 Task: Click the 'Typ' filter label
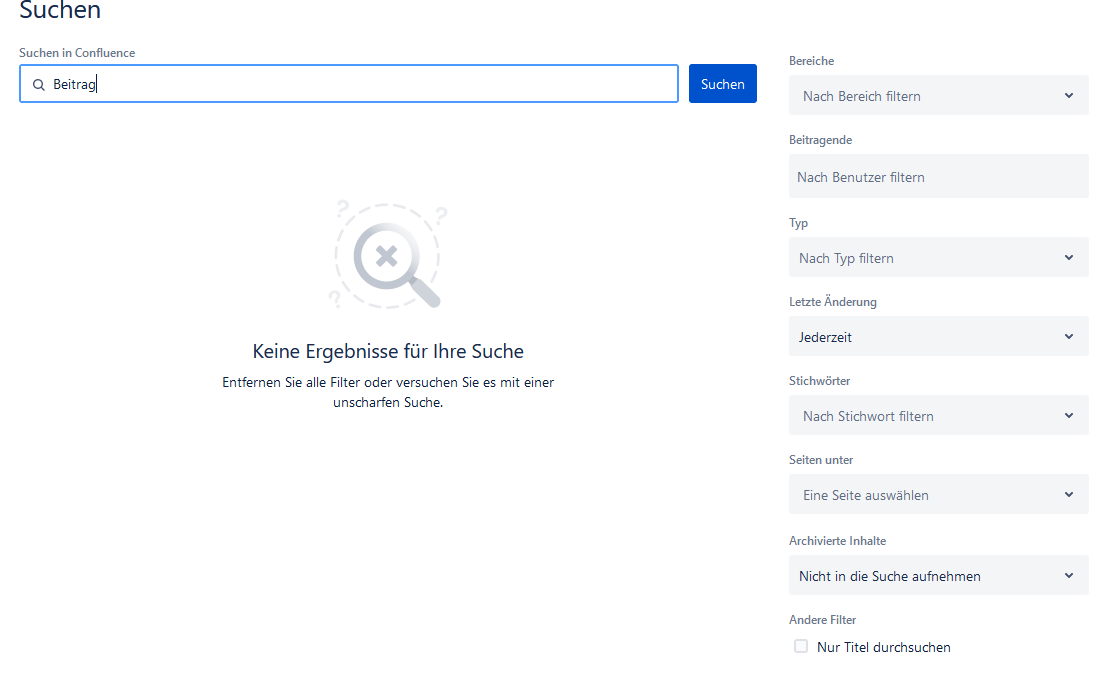[798, 223]
